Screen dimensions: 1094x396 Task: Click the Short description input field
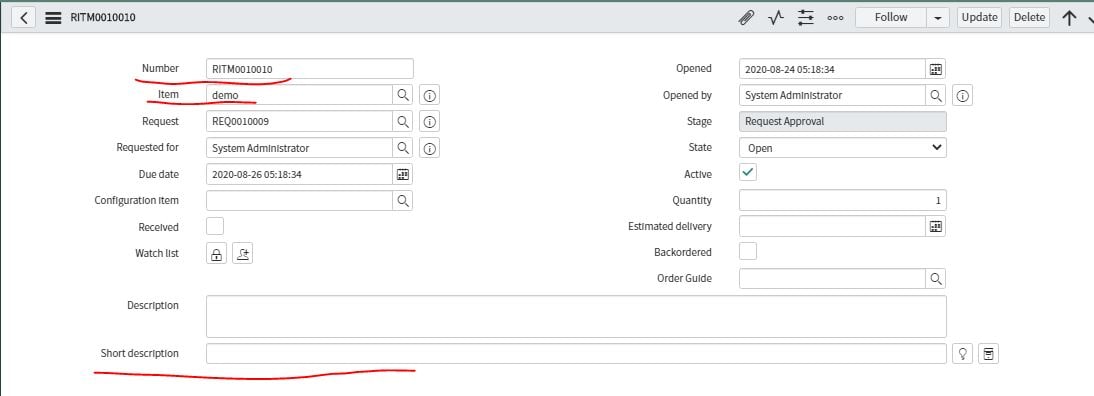pyautogui.click(x=576, y=353)
